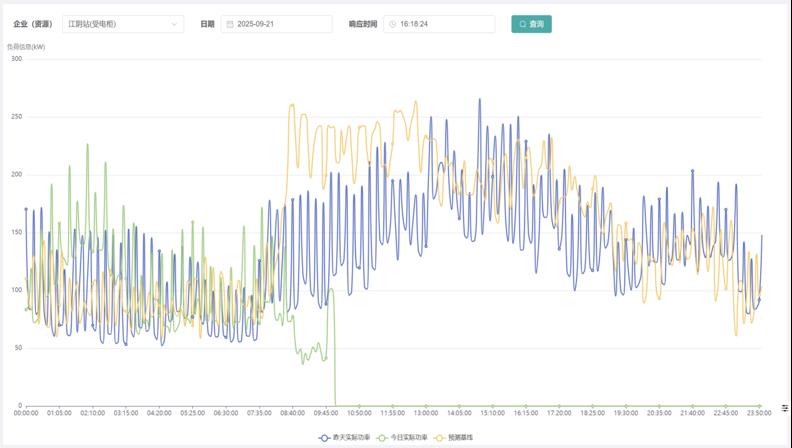The height and width of the screenshot is (448, 792).
Task: Click the magnifier icon in 查询 button
Action: (x=522, y=24)
